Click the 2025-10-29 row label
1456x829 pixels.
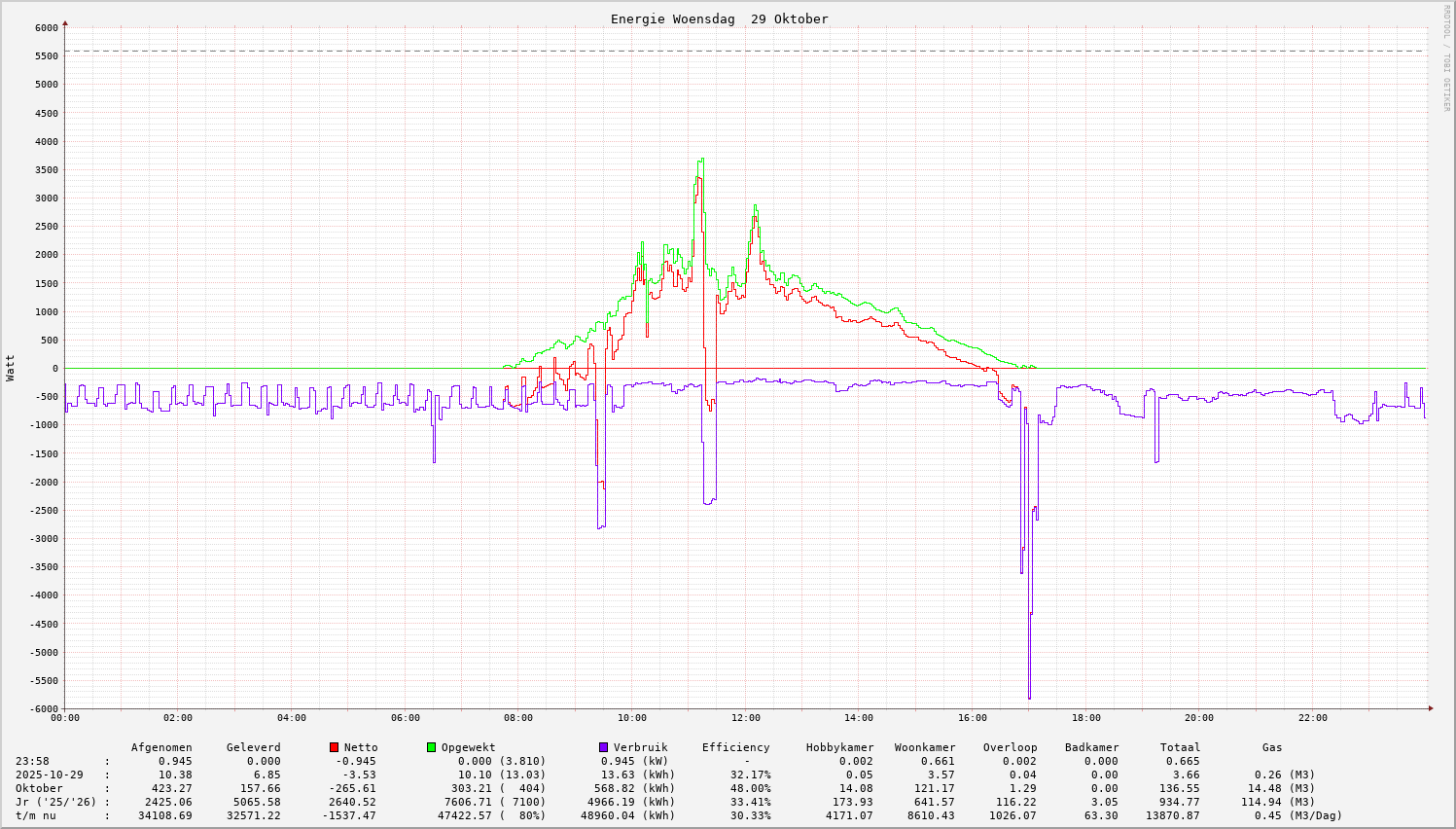coord(49,775)
